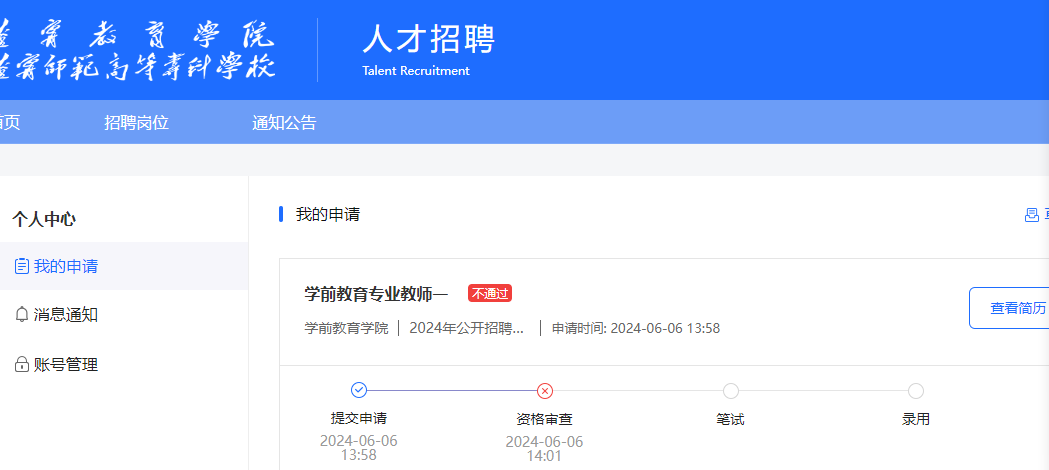
Task: Click the red X step icon
Action: [x=544, y=391]
